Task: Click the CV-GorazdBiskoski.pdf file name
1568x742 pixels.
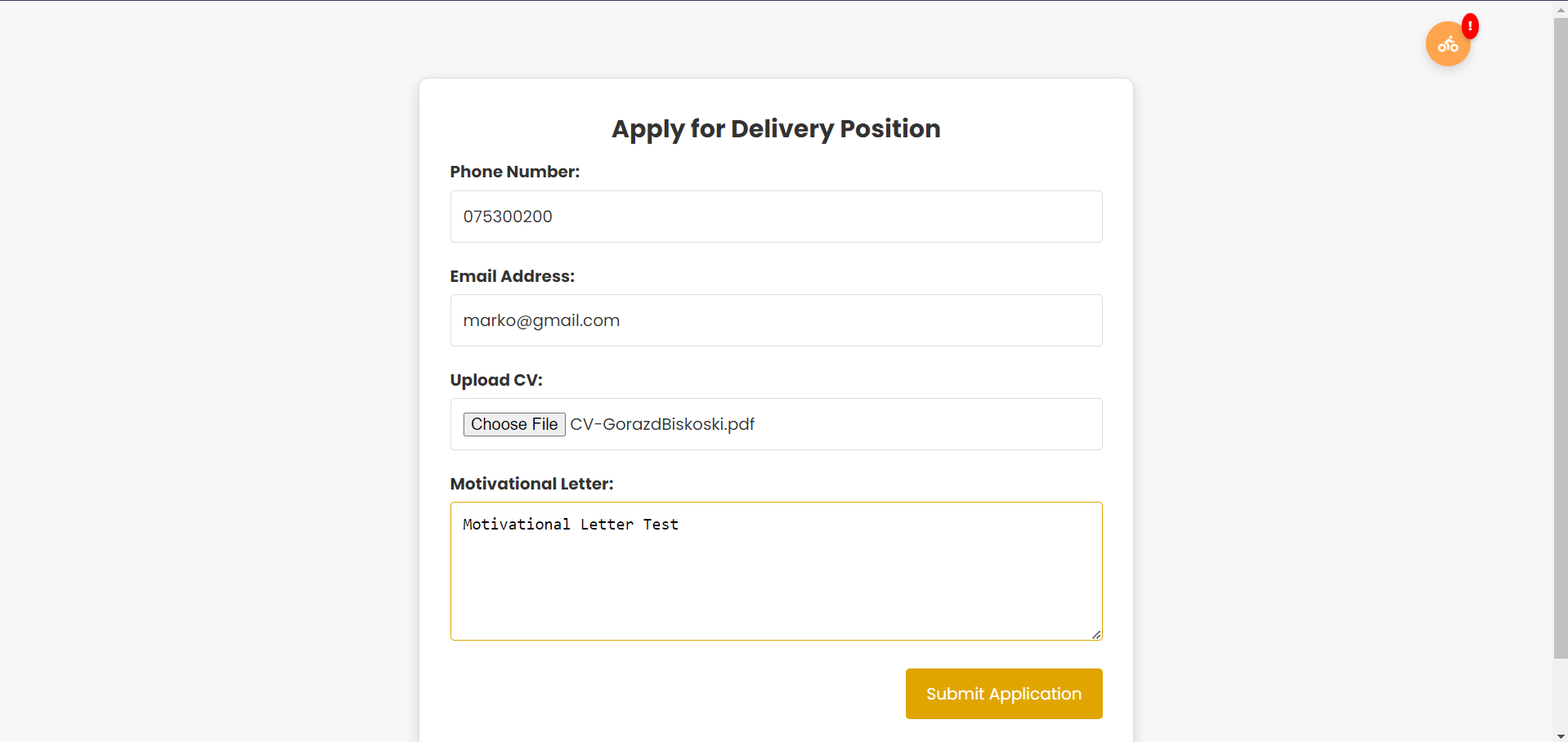Action: tap(661, 424)
